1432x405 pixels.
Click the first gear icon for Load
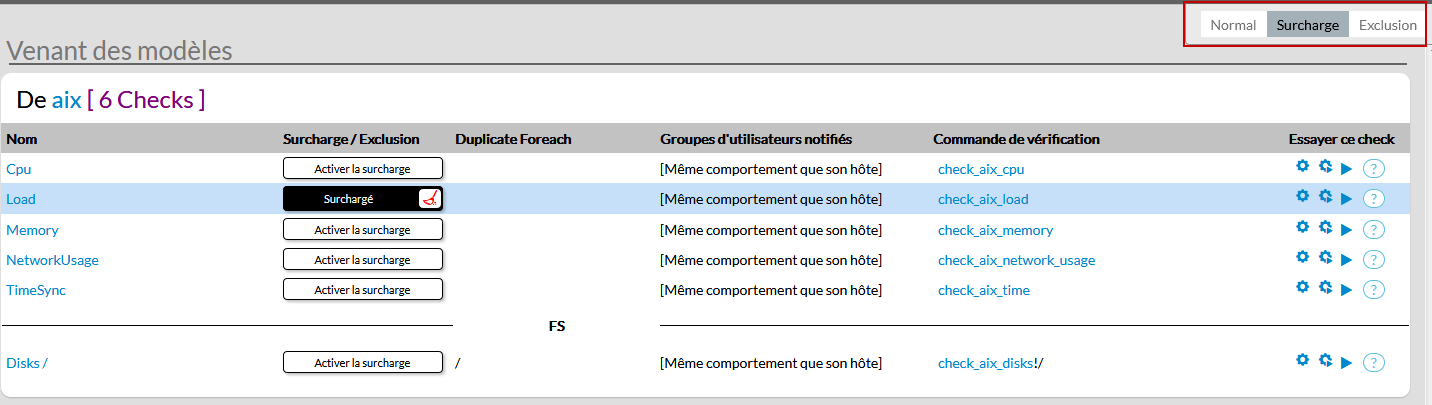coord(1302,196)
